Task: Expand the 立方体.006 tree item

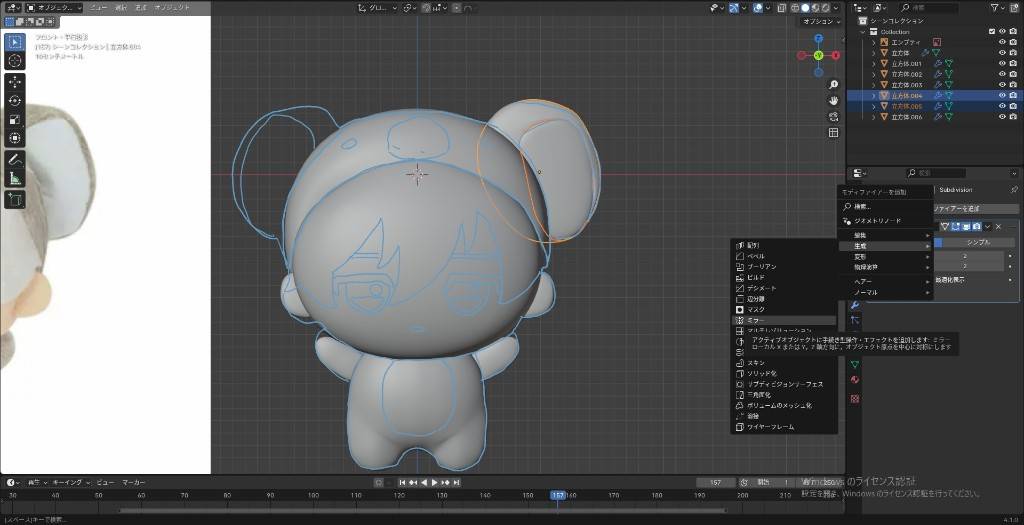Action: pos(873,118)
